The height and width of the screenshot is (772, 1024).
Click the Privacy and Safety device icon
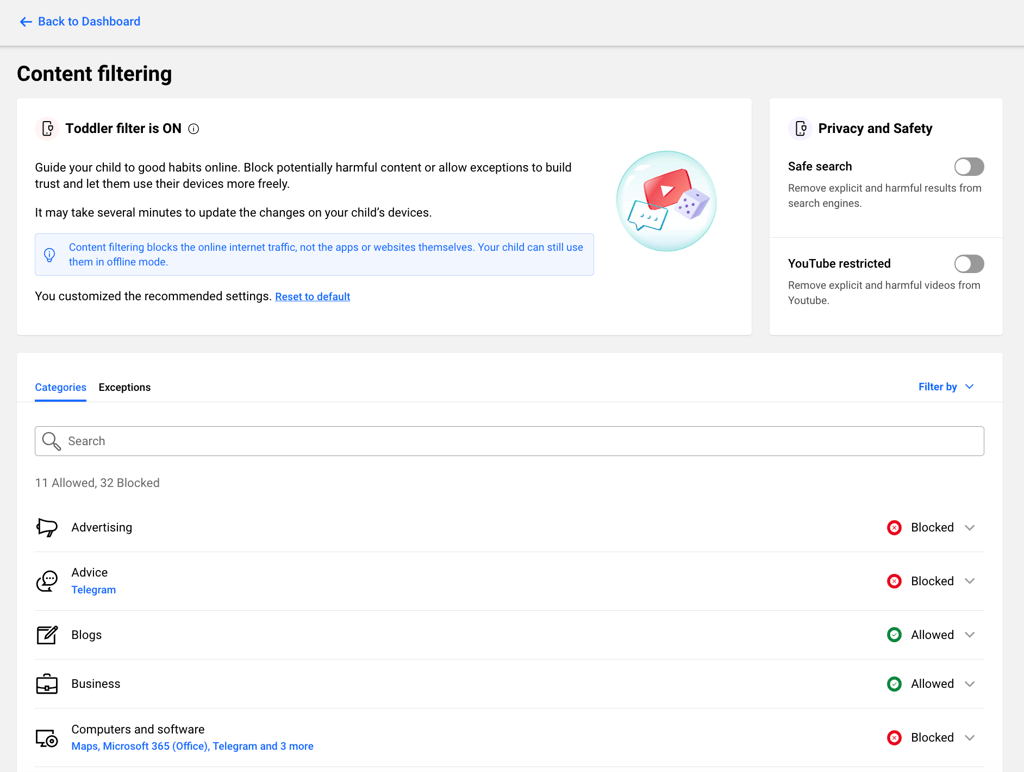800,129
